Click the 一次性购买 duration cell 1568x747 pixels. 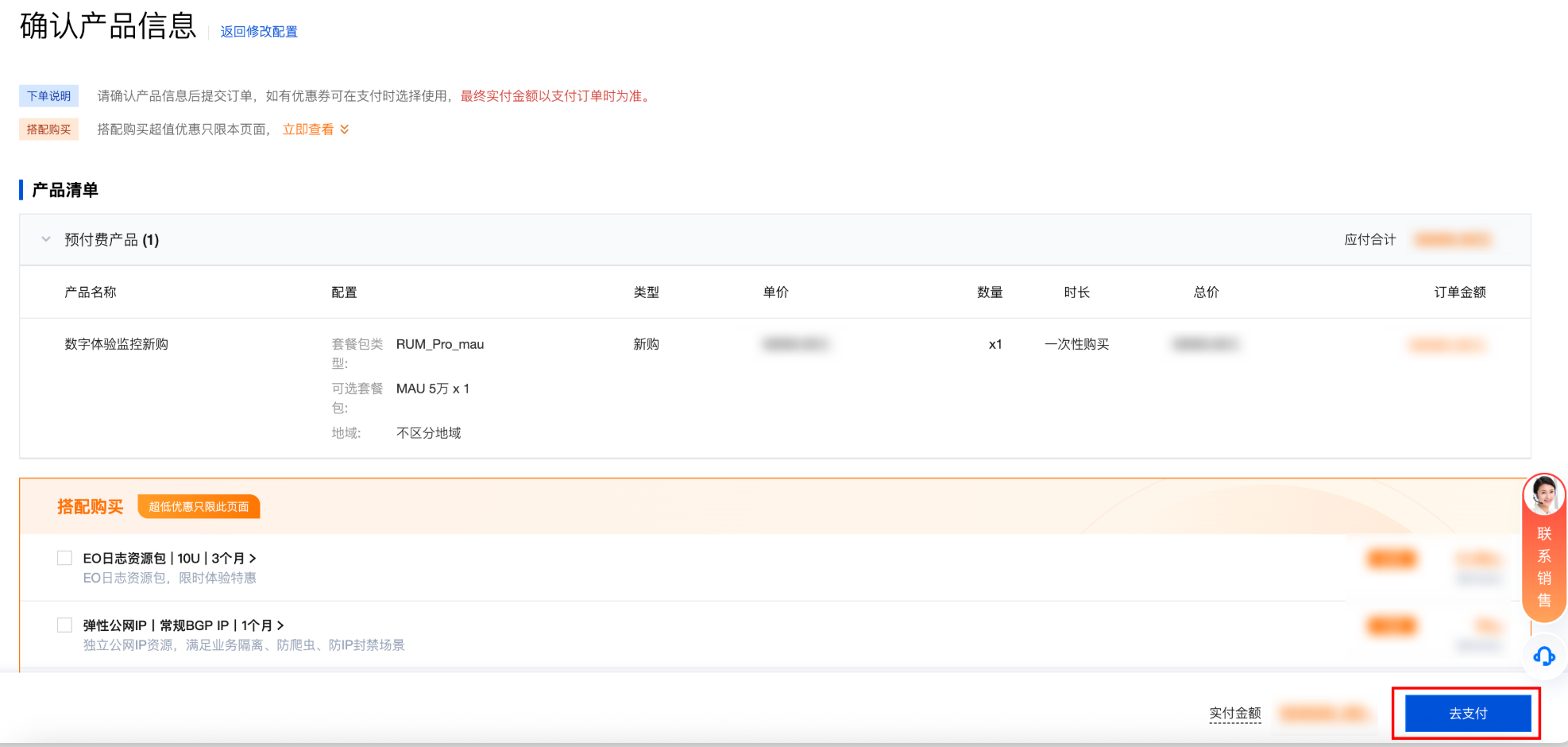coord(1077,344)
